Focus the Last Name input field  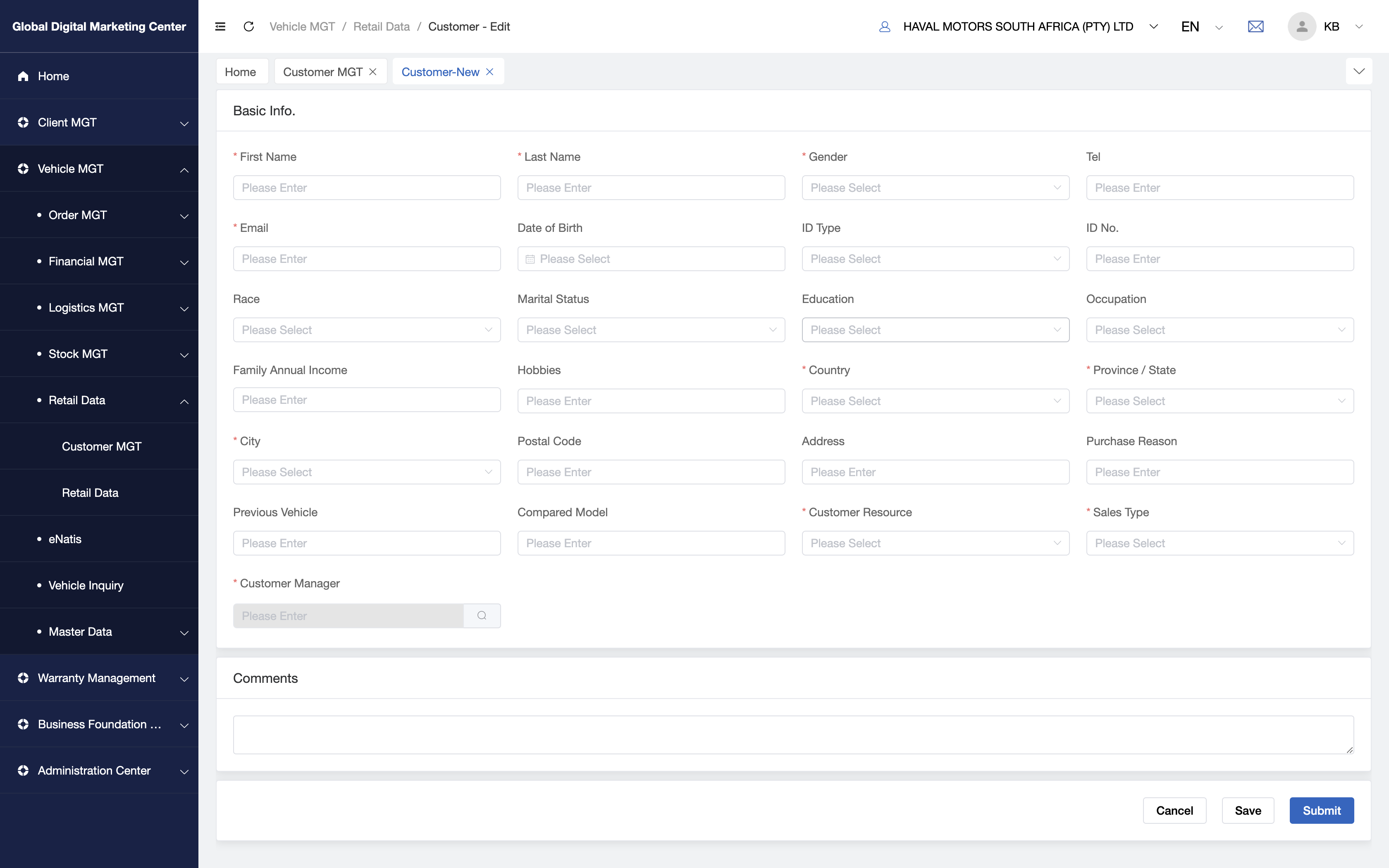click(x=651, y=188)
